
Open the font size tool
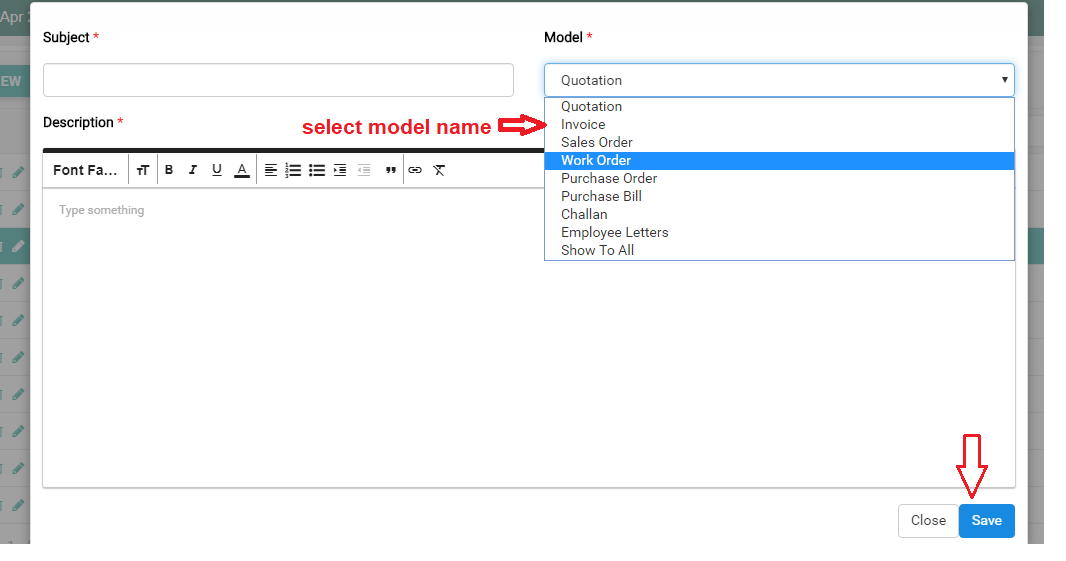[x=143, y=170]
